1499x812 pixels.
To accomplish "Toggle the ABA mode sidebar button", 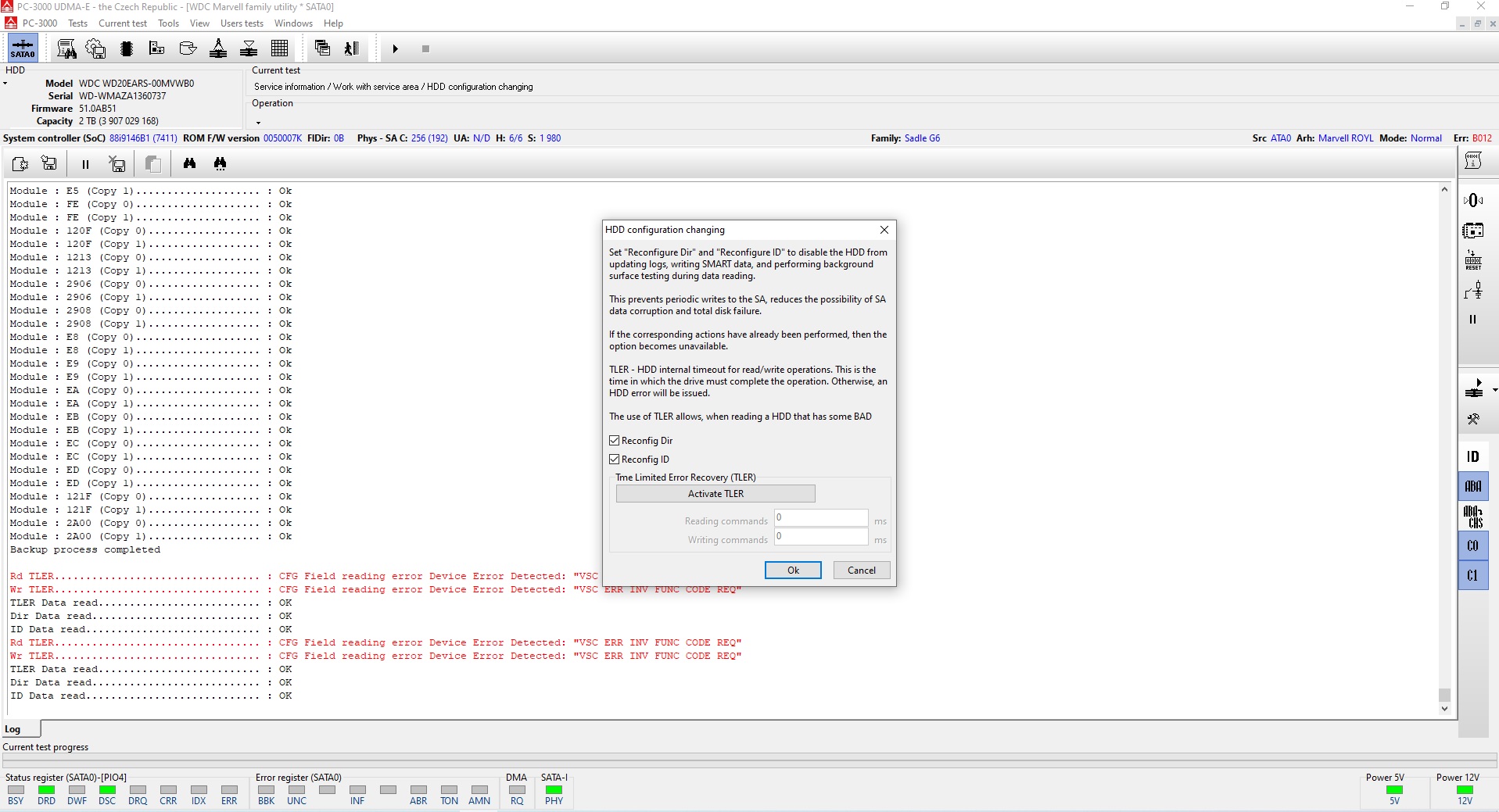I will point(1472,486).
